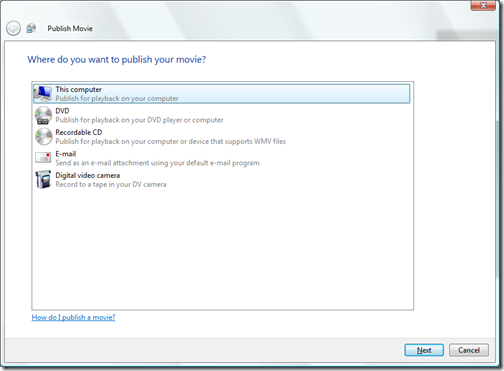Click description mentioning WMV files

click(x=171, y=141)
